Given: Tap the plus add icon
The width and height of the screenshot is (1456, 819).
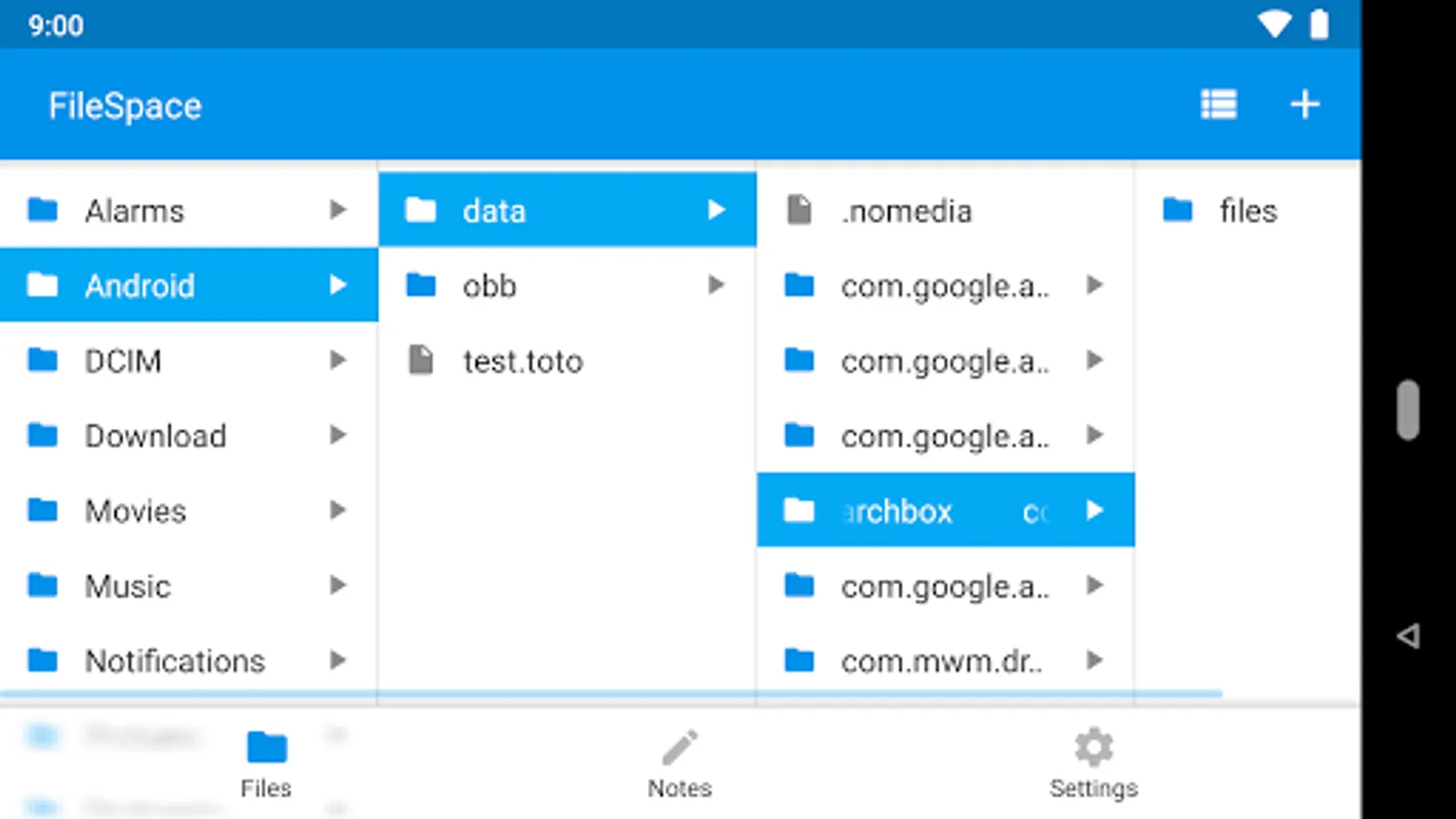Looking at the screenshot, I should [1305, 105].
